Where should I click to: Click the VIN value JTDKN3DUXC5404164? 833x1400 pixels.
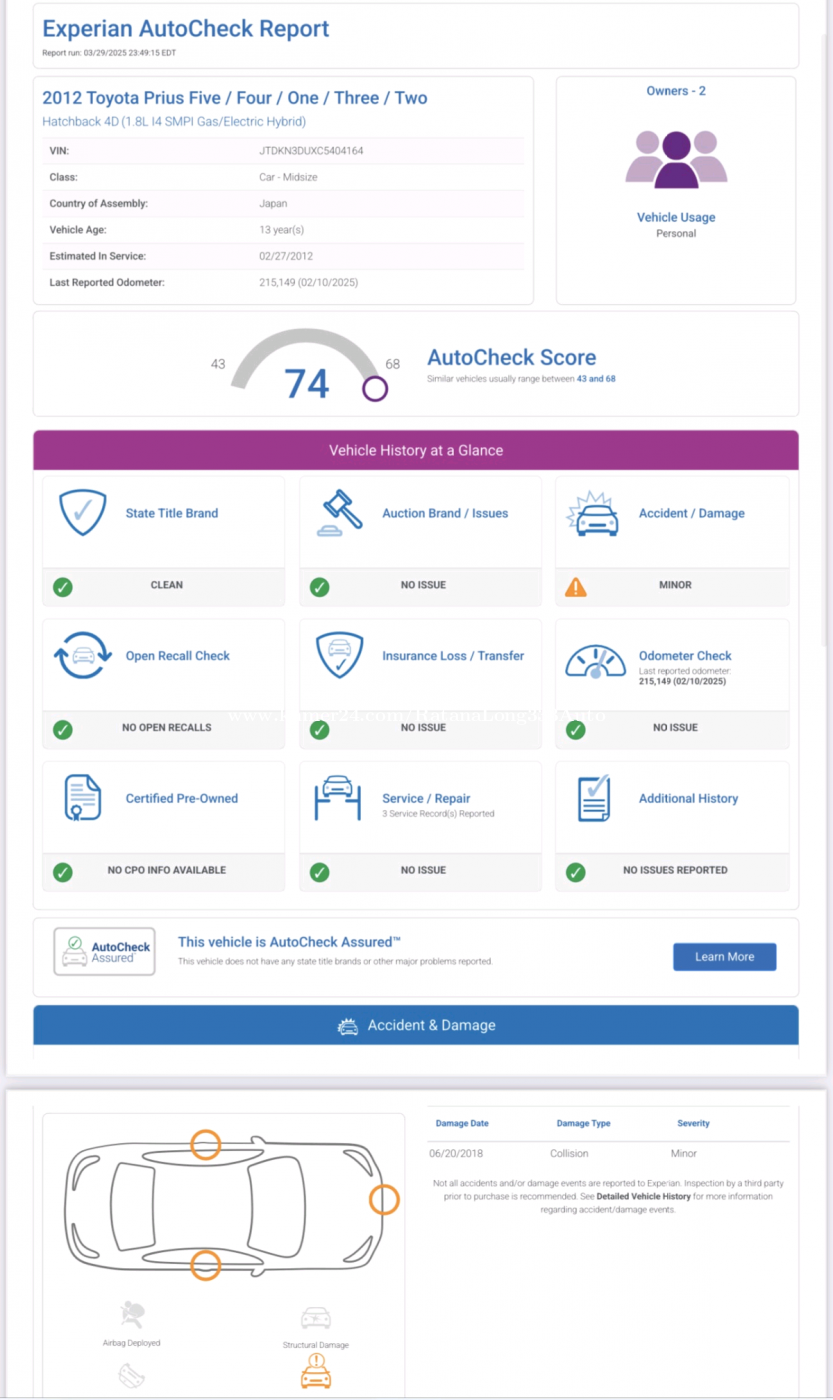[x=311, y=151]
